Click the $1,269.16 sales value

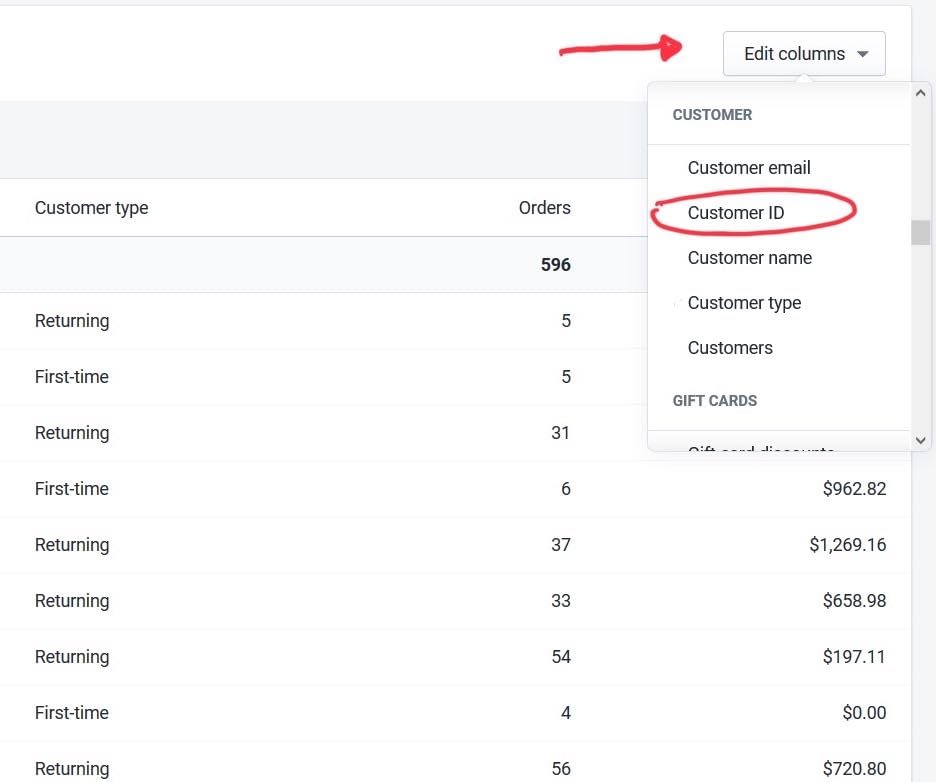tap(854, 544)
